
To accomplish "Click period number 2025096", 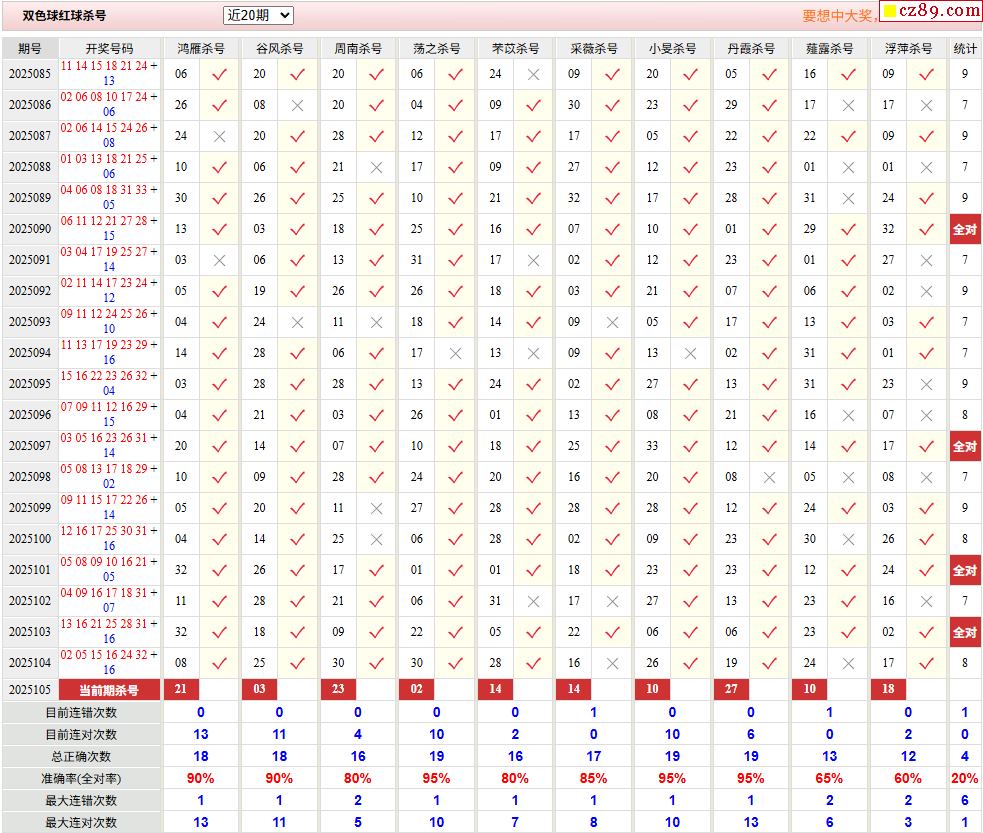I will [x=30, y=414].
